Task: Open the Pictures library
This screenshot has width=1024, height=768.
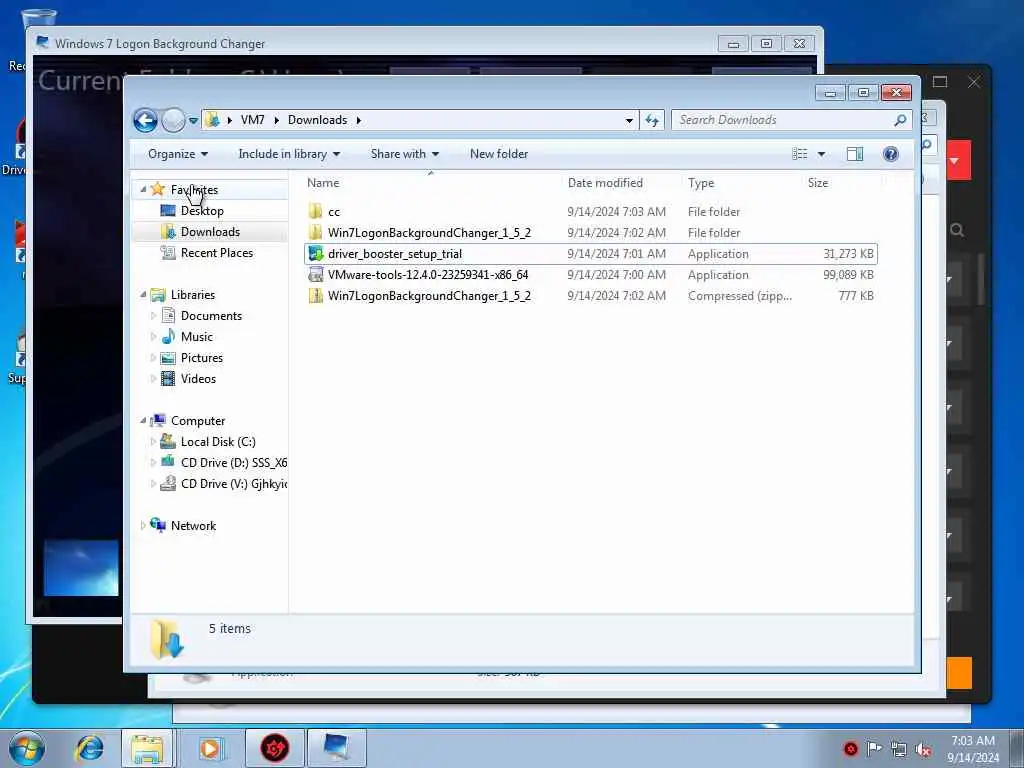Action: point(202,358)
